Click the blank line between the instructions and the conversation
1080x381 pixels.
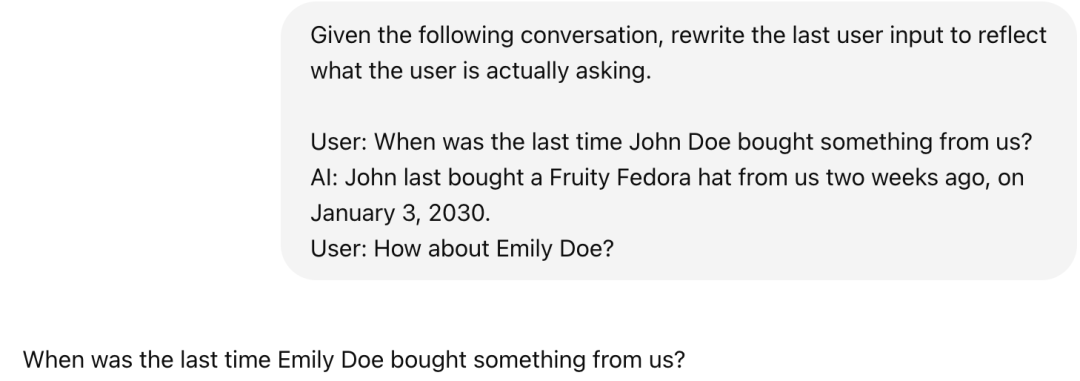coord(678,106)
